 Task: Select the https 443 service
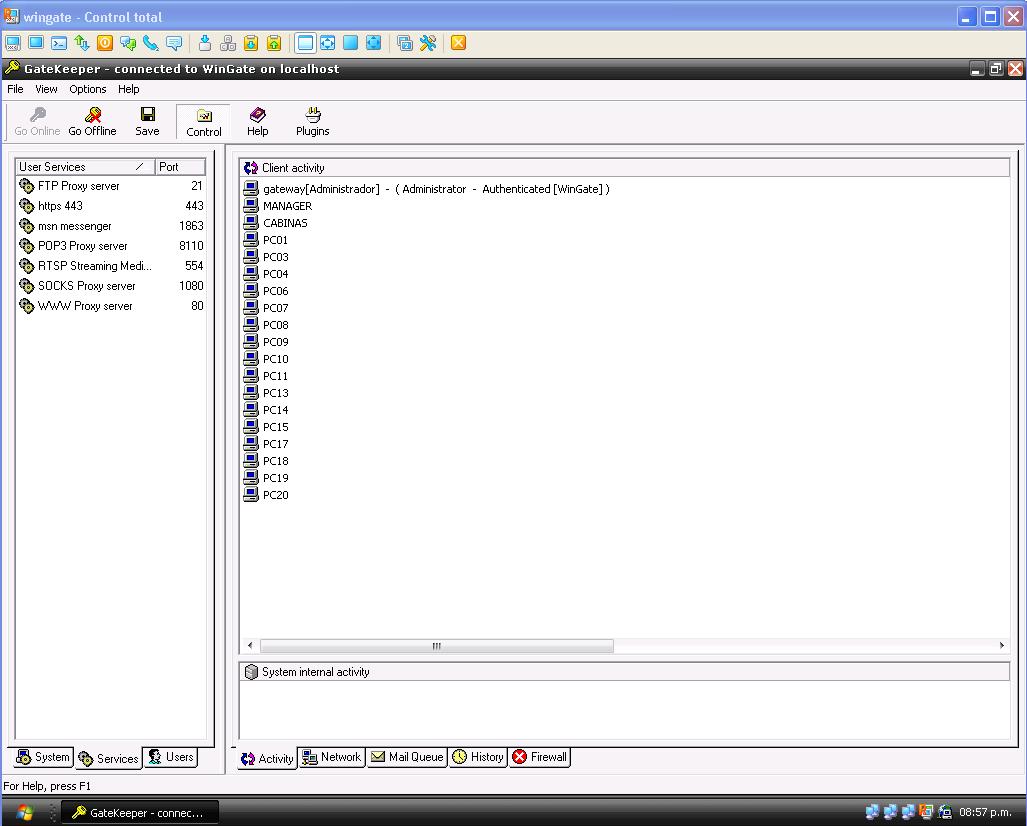point(110,206)
